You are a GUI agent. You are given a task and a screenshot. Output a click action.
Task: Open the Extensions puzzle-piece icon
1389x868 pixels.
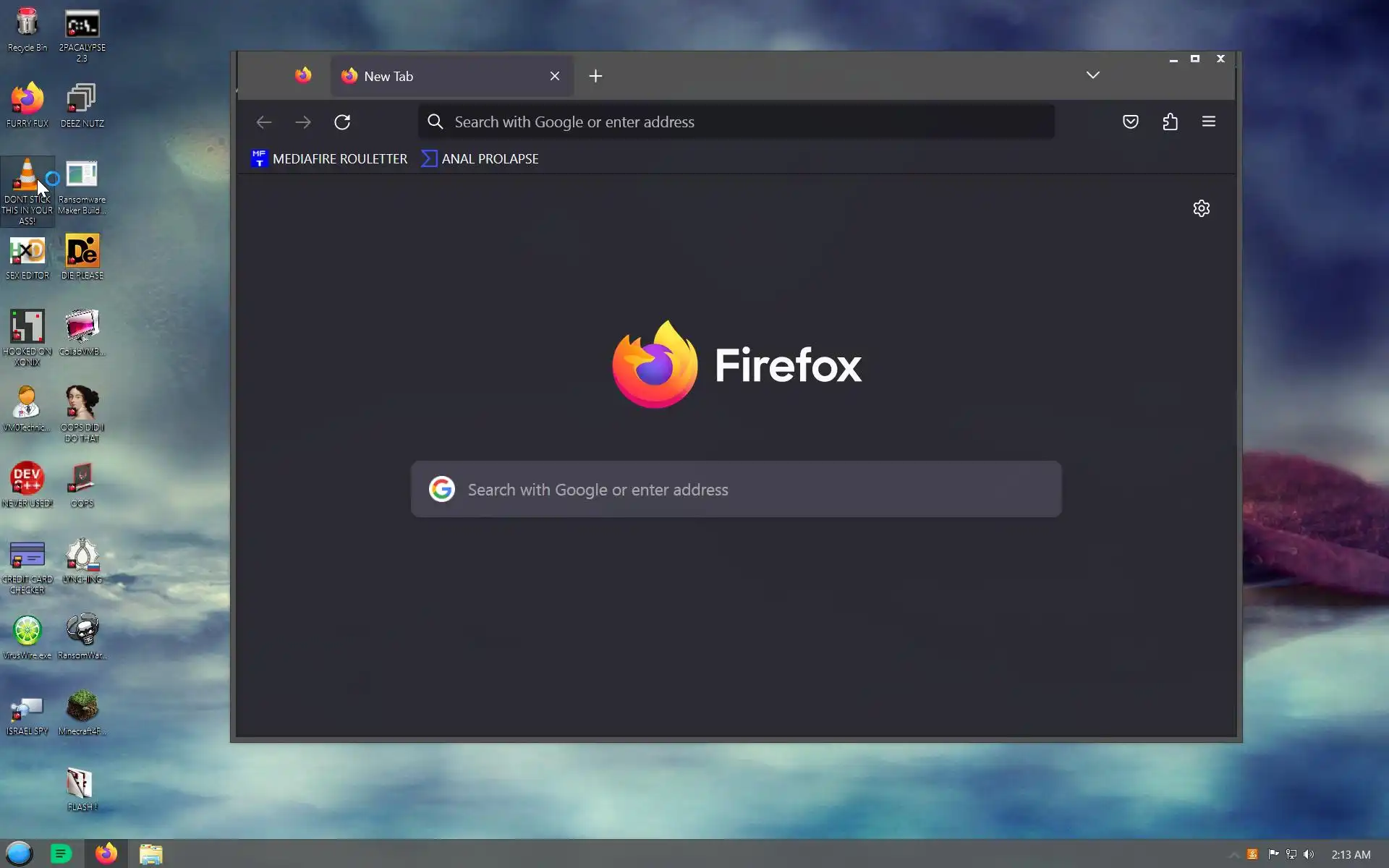tap(1170, 122)
